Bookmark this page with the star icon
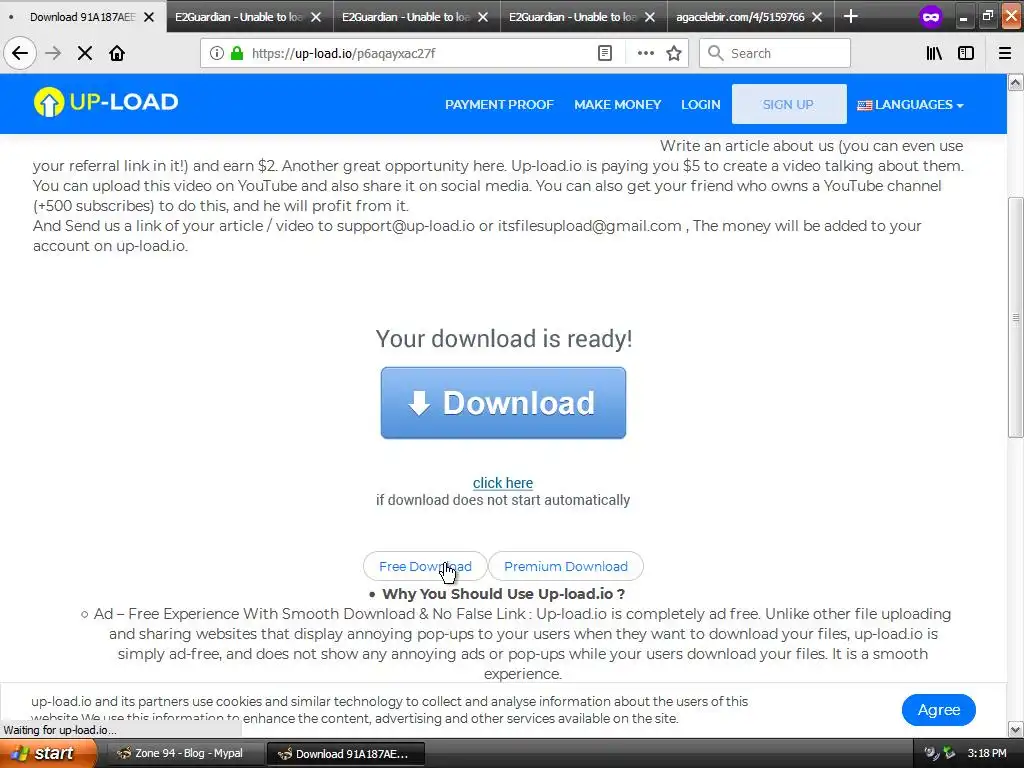 [674, 53]
